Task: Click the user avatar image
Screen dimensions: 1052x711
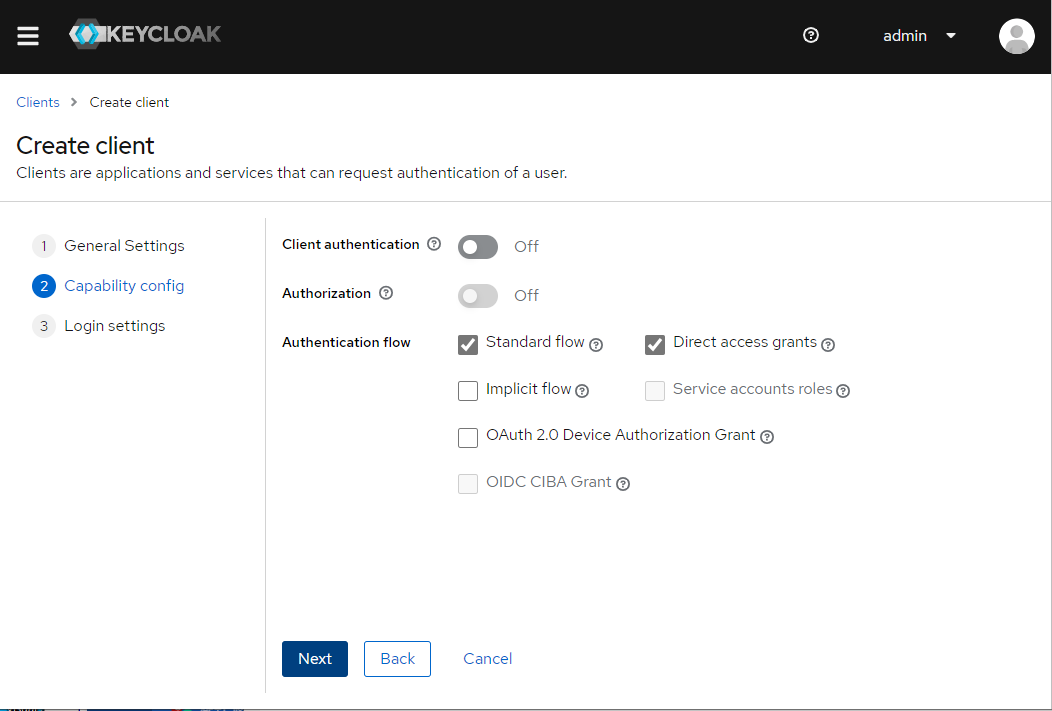Action: pos(1016,36)
